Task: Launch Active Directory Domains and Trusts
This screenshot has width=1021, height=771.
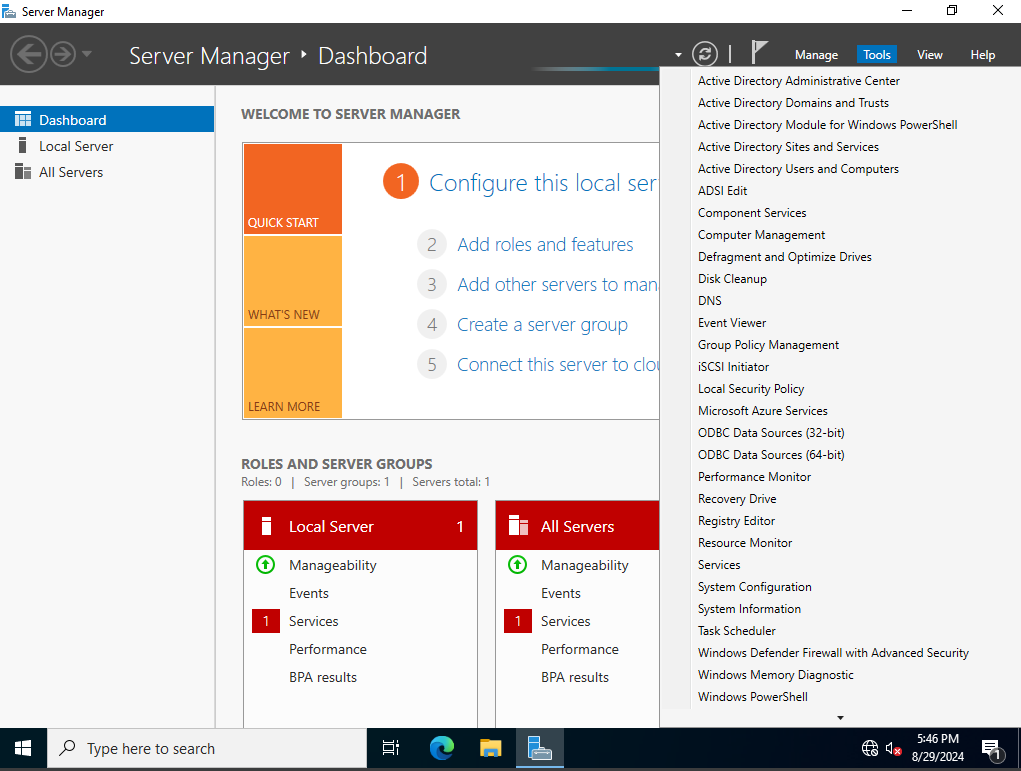Action: pyautogui.click(x=793, y=103)
